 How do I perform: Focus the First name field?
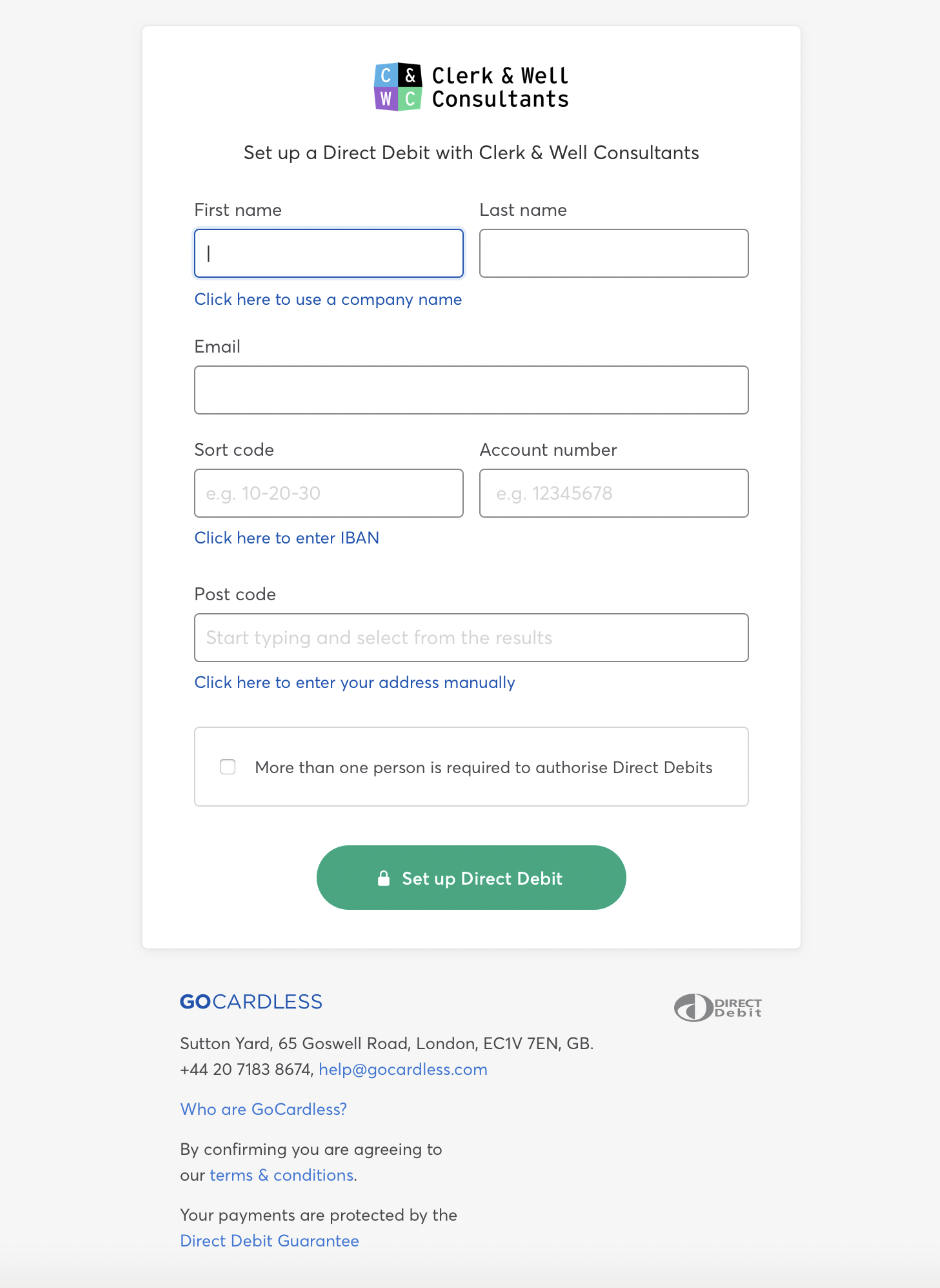pyautogui.click(x=329, y=253)
